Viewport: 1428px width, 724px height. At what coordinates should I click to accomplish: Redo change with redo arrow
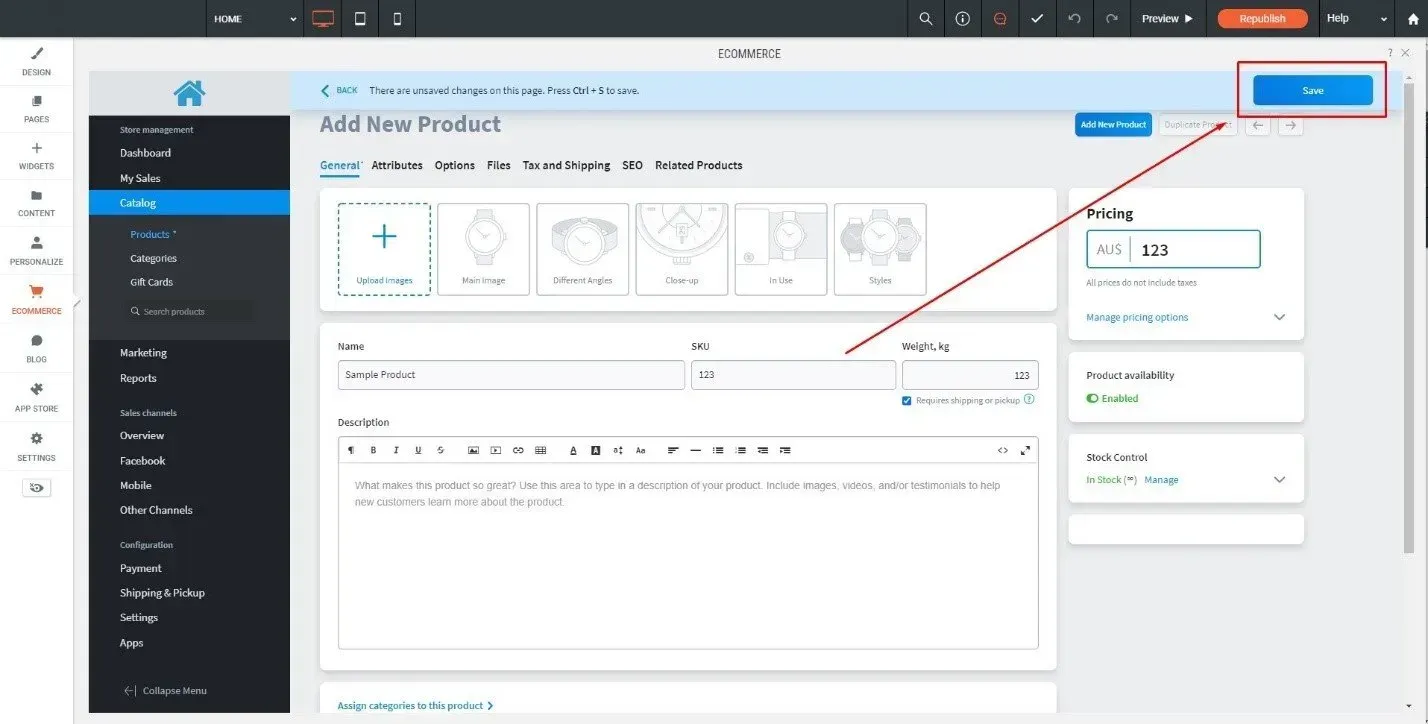click(1111, 18)
